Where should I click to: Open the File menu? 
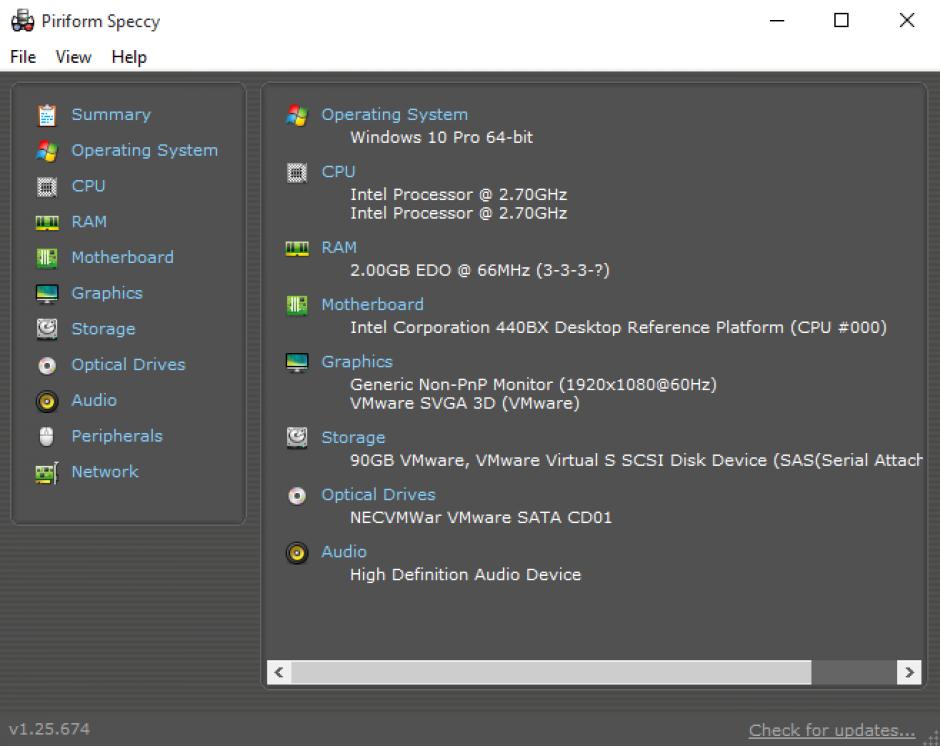tap(23, 57)
